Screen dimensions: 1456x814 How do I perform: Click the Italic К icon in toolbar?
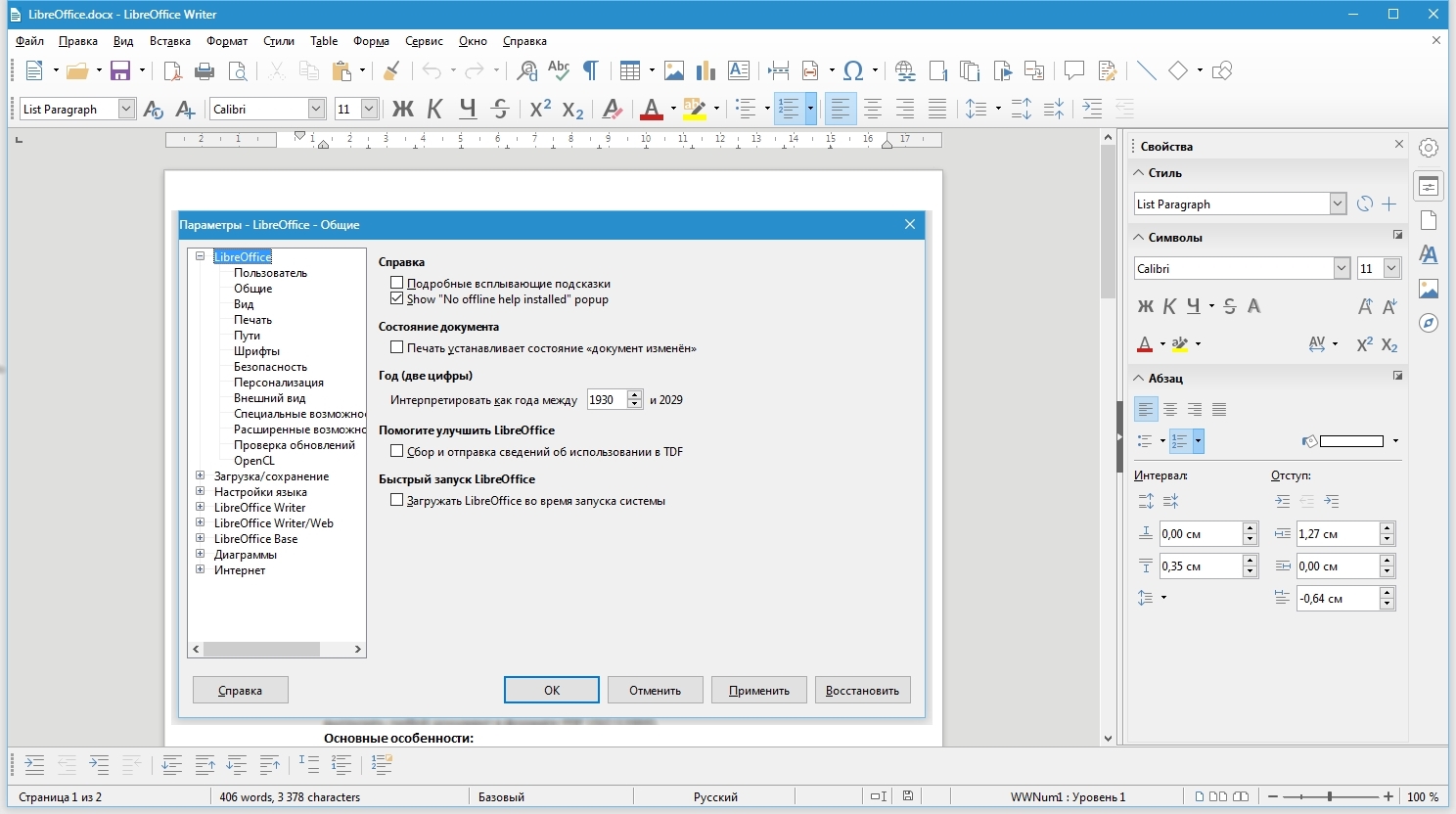pyautogui.click(x=435, y=109)
